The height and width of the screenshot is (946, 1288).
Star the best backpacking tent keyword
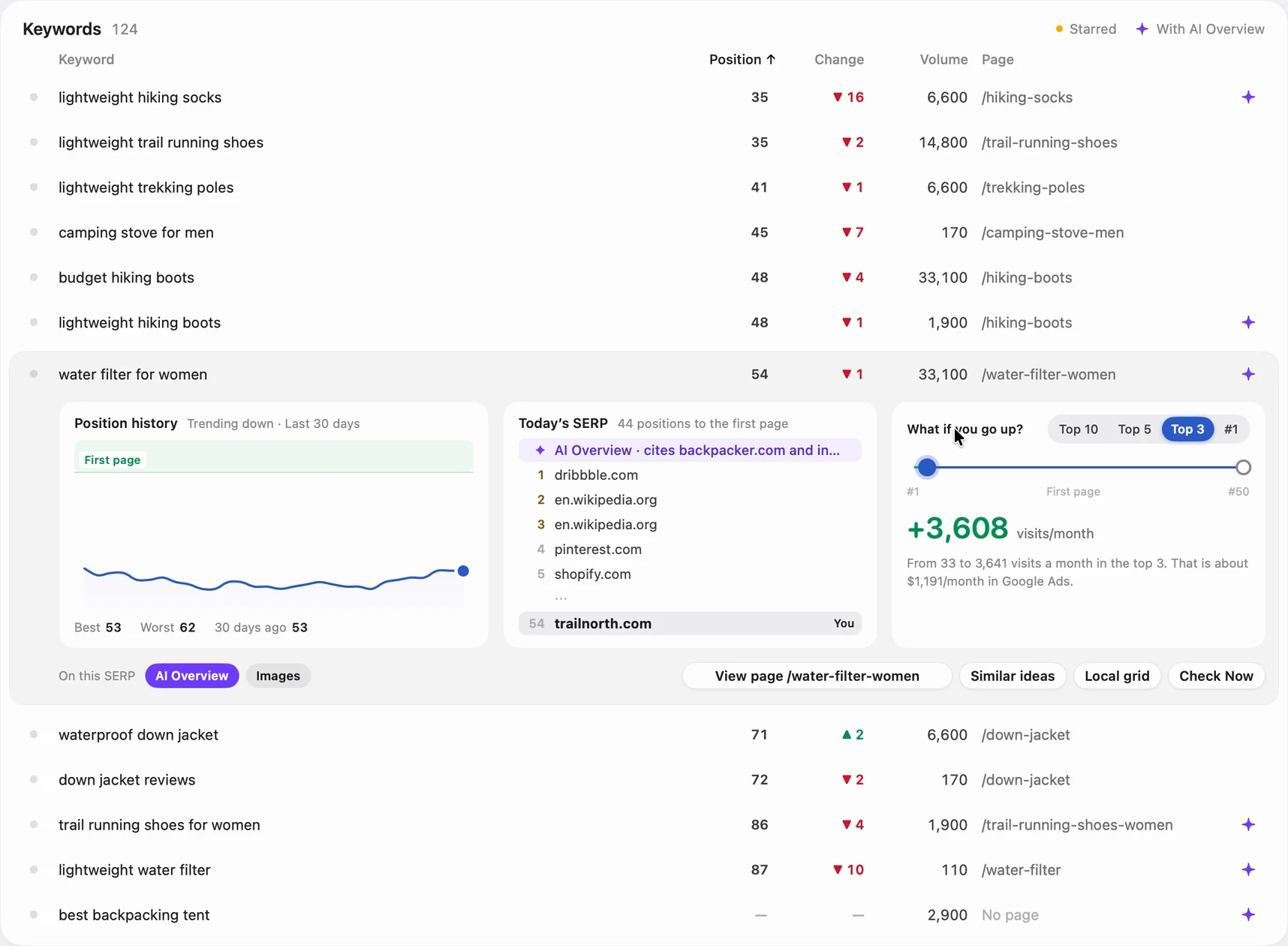point(34,915)
